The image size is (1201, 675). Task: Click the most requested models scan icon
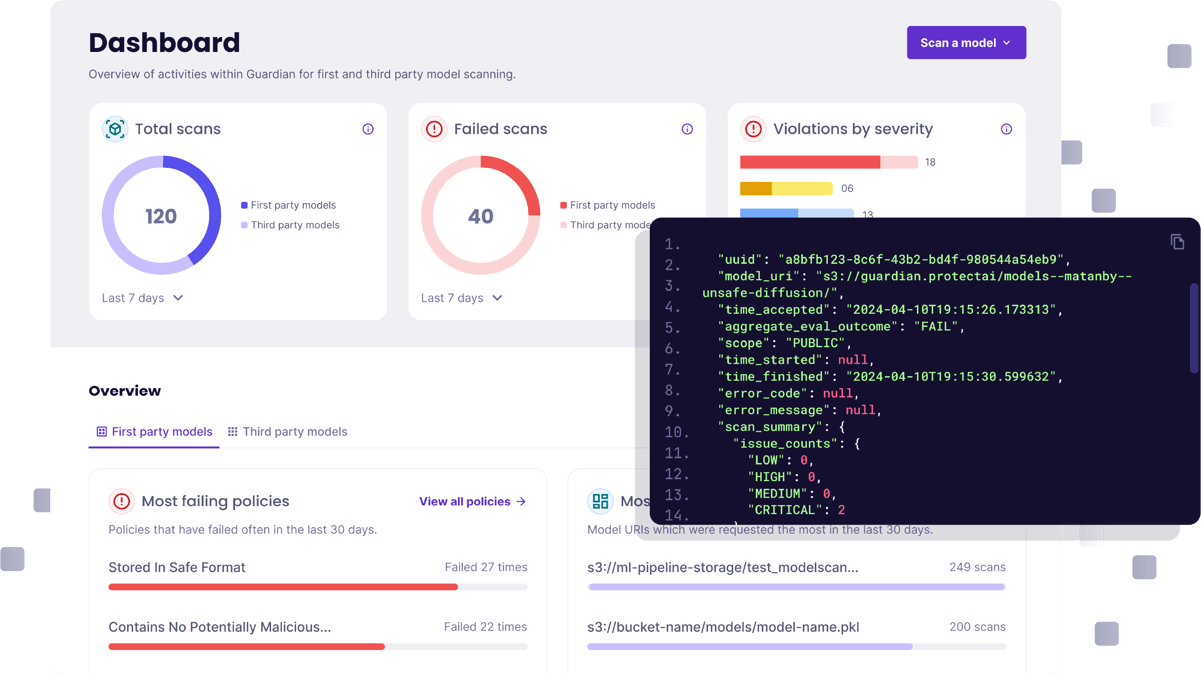pos(600,501)
